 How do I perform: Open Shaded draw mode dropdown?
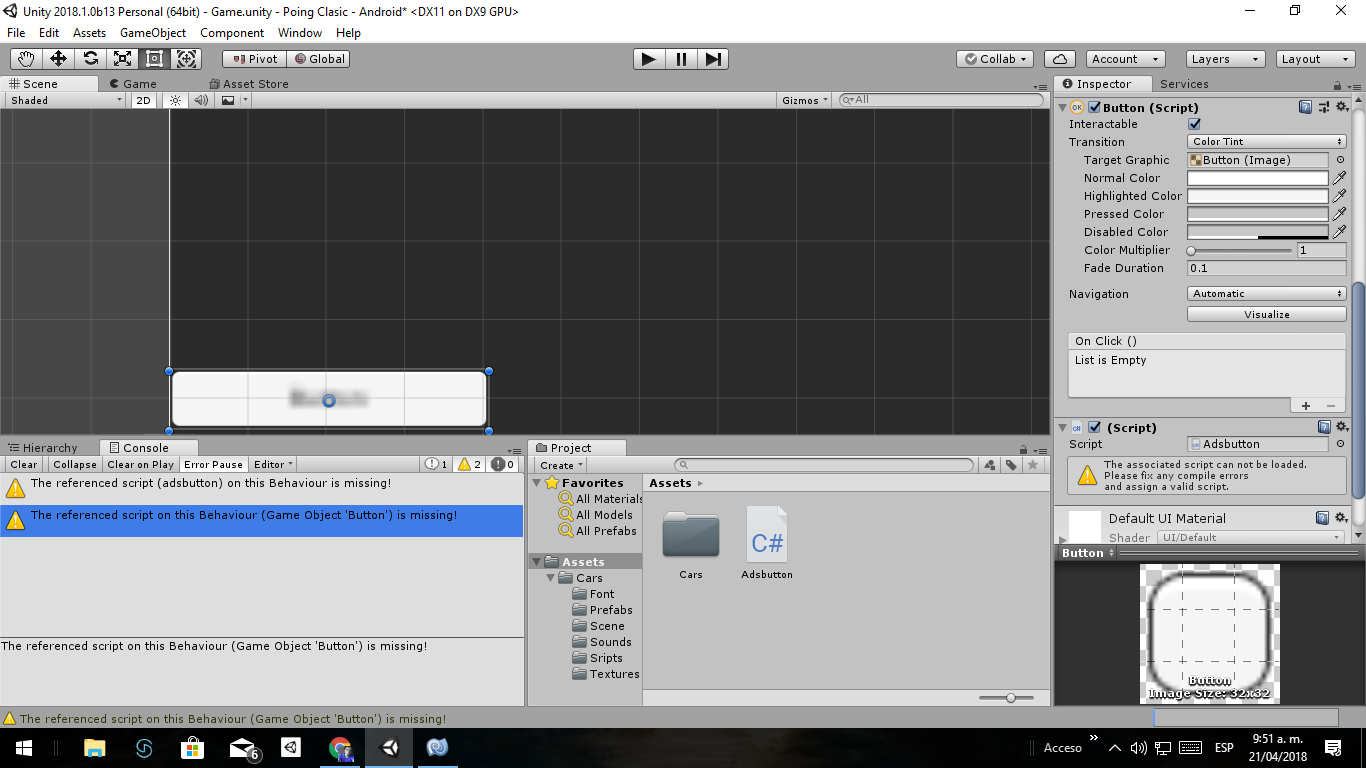tap(66, 100)
